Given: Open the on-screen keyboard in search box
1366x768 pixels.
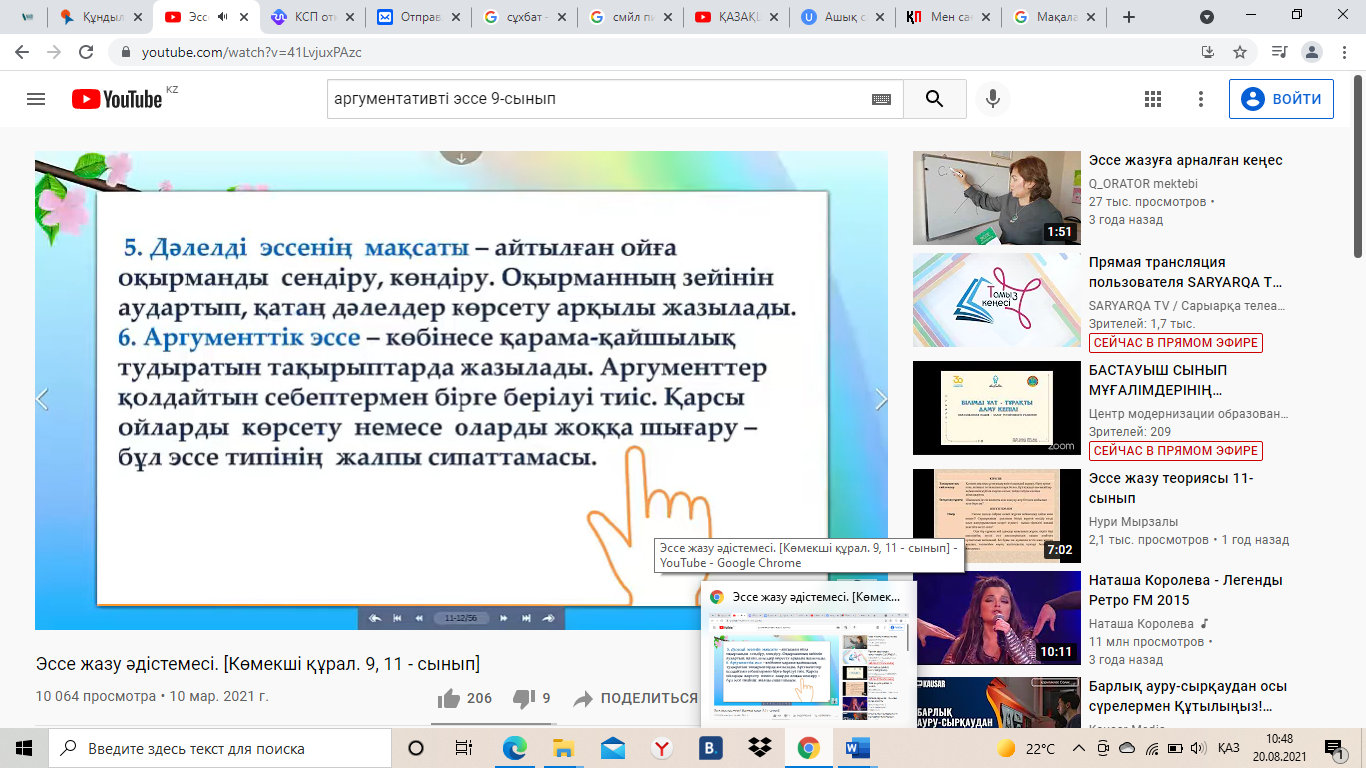Looking at the screenshot, I should [x=881, y=99].
